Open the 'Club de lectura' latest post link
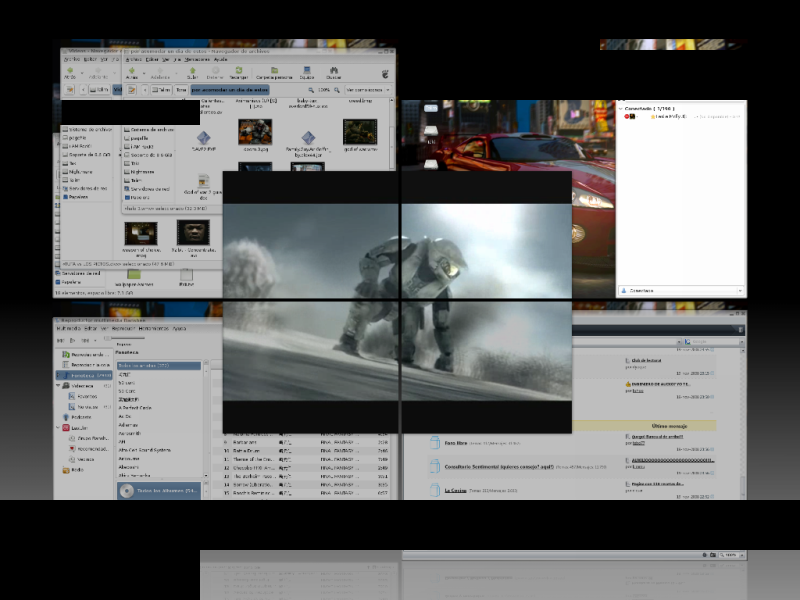Viewport: 800px width, 600px height. [x=646, y=360]
